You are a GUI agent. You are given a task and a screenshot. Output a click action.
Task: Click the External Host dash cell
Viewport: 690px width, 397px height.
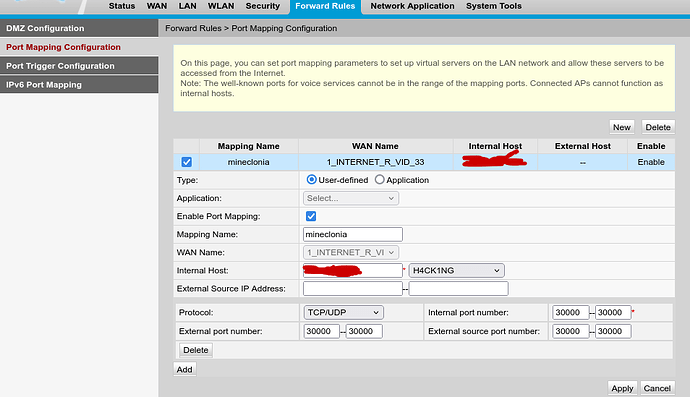point(583,162)
